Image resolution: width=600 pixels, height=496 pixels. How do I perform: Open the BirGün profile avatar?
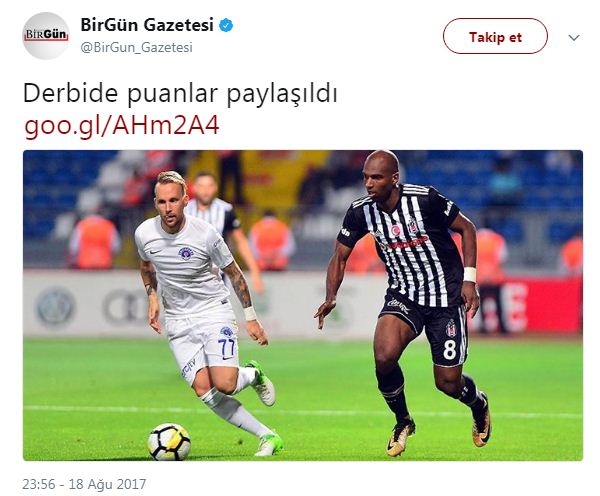click(46, 36)
